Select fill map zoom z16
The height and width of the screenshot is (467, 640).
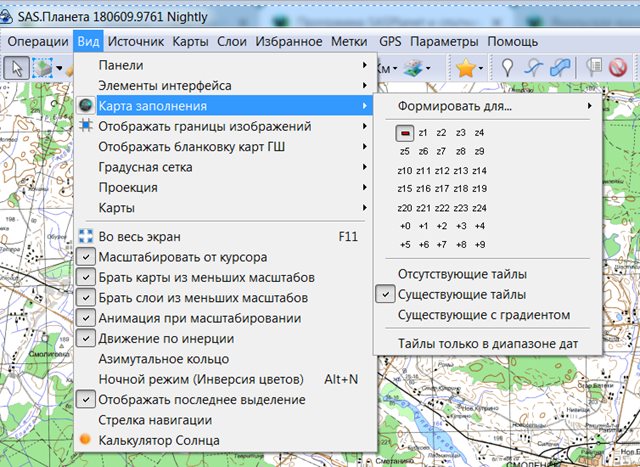[x=423, y=189]
